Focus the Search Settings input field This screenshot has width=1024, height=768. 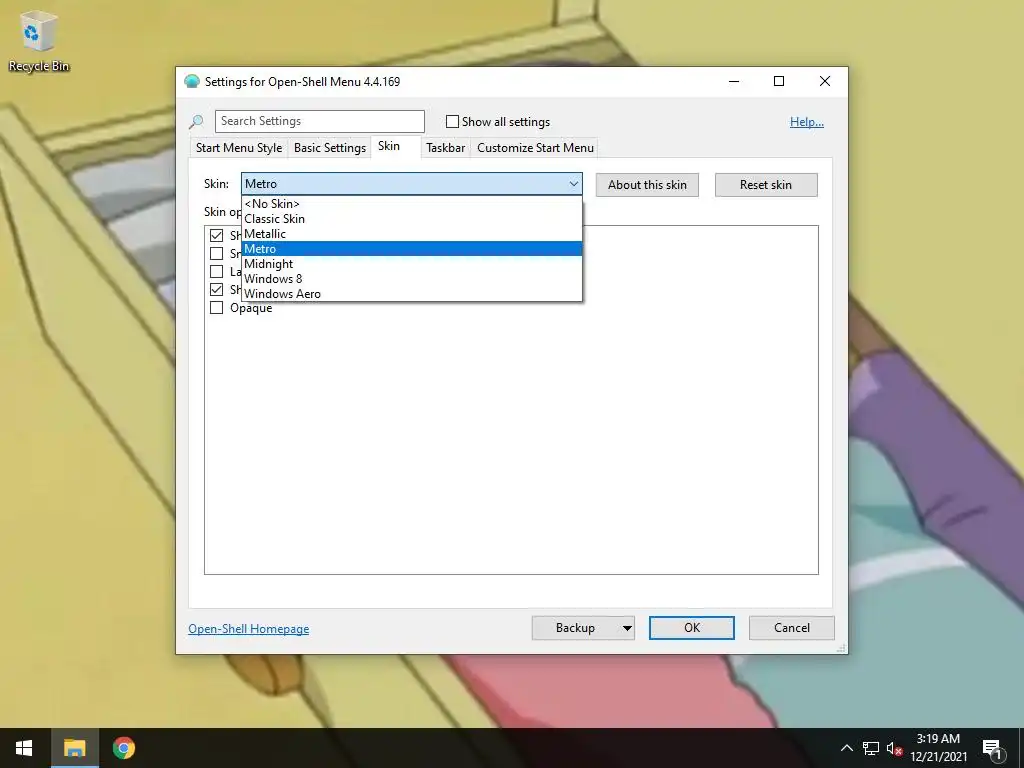[320, 121]
